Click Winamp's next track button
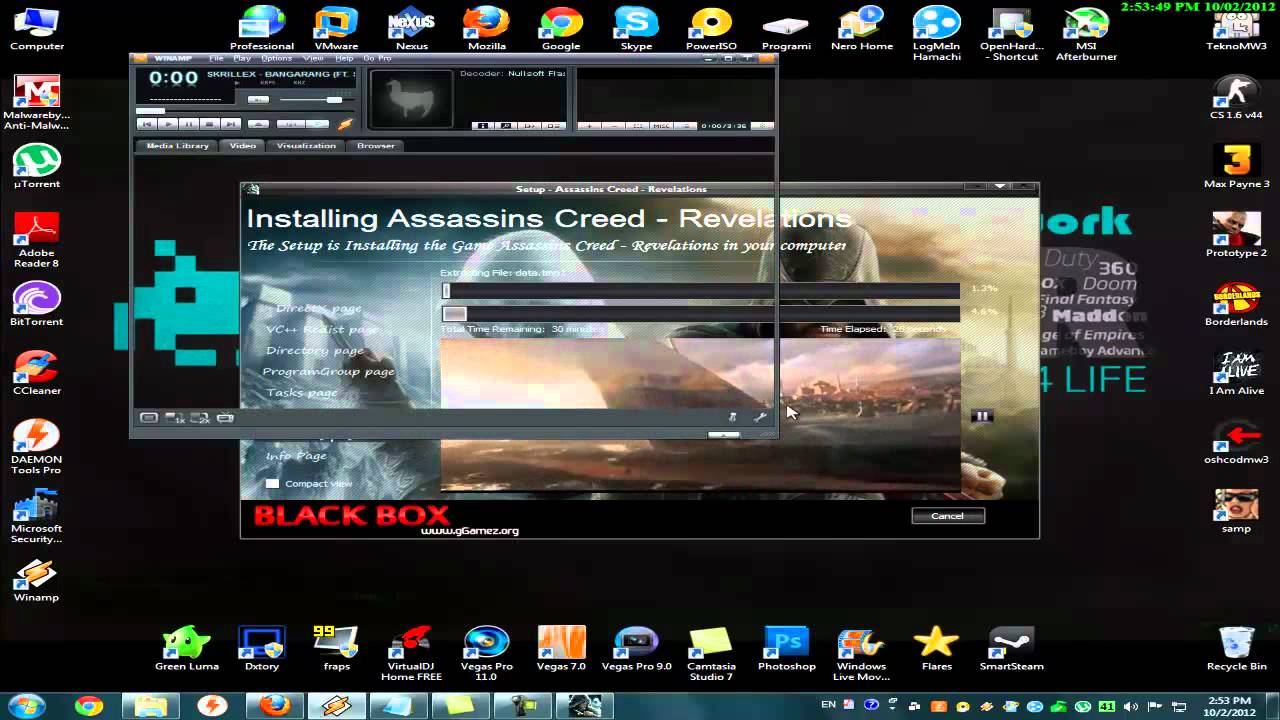This screenshot has height=720, width=1280. 231,124
